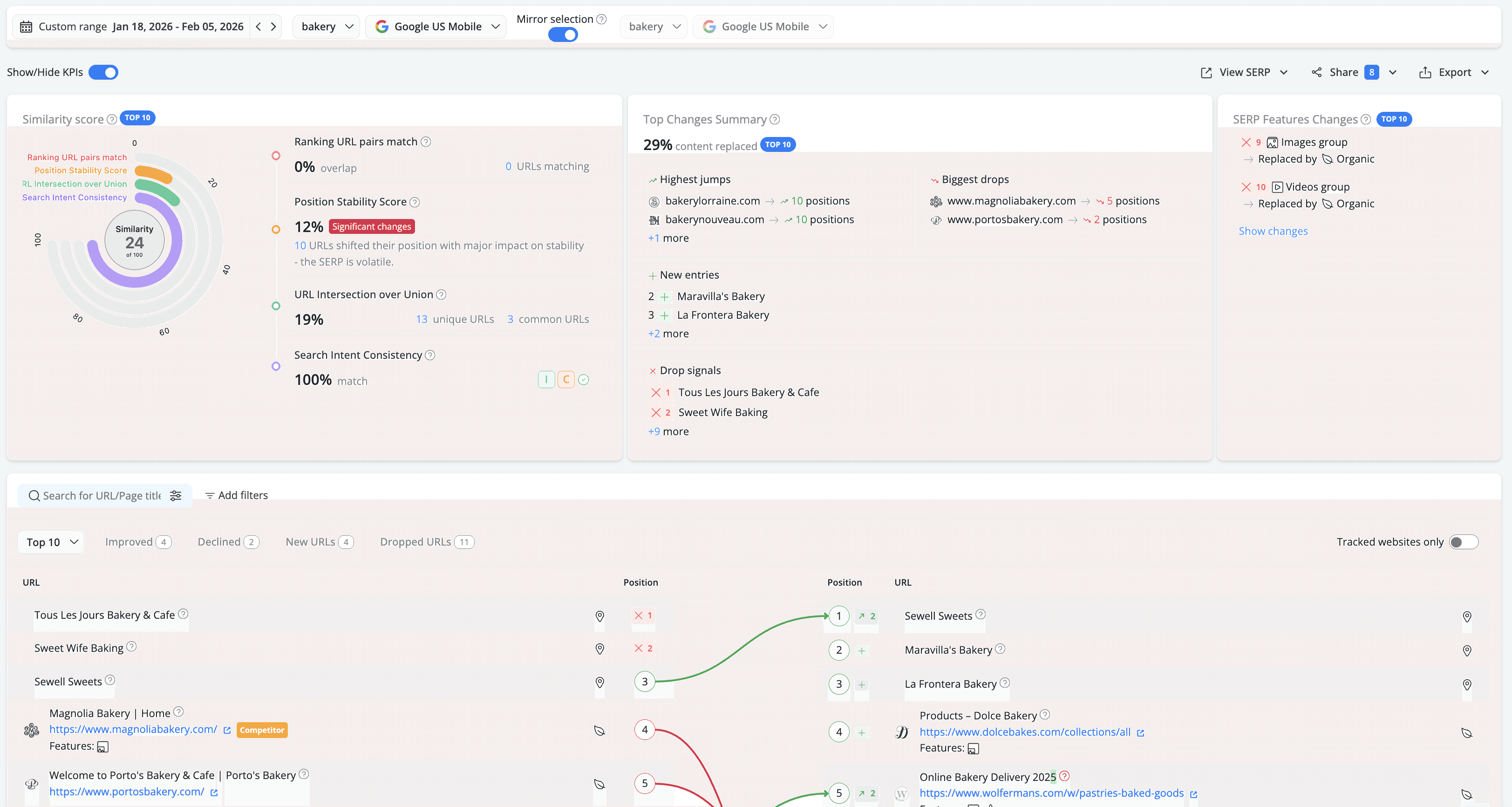The image size is (1512, 807).
Task: Disable the Show/Hide KPIs toggle
Action: (x=103, y=72)
